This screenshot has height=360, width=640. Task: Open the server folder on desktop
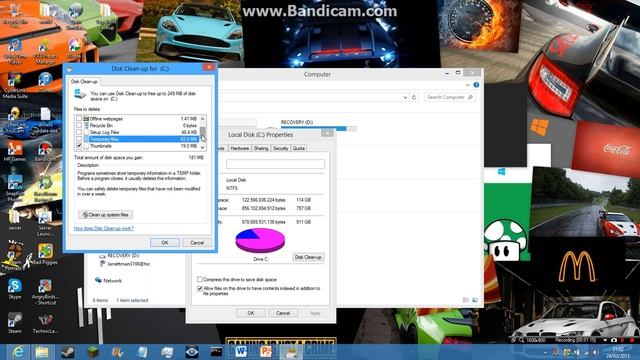tap(15, 220)
